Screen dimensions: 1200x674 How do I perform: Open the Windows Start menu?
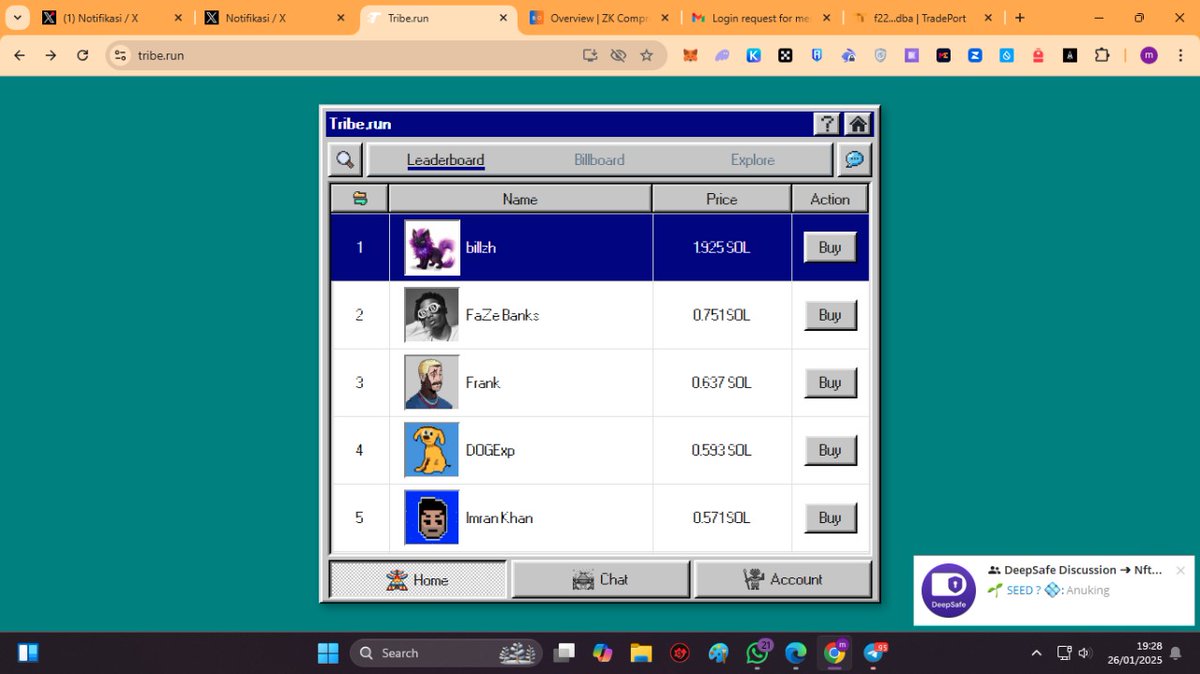coord(328,653)
